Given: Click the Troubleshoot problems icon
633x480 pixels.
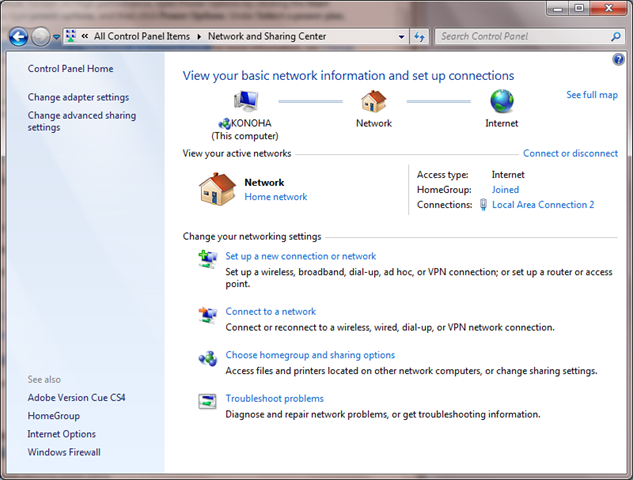Looking at the screenshot, I should pyautogui.click(x=208, y=402).
